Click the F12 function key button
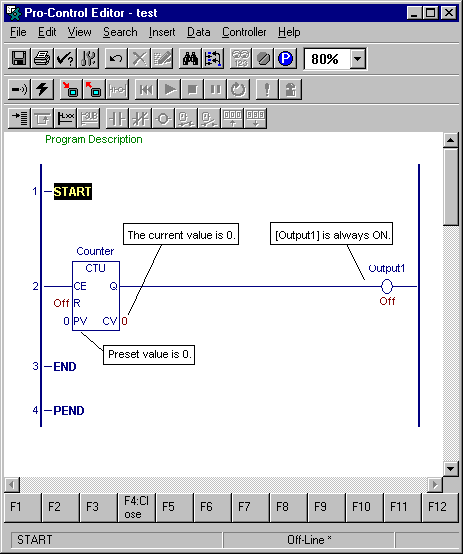 440,507
